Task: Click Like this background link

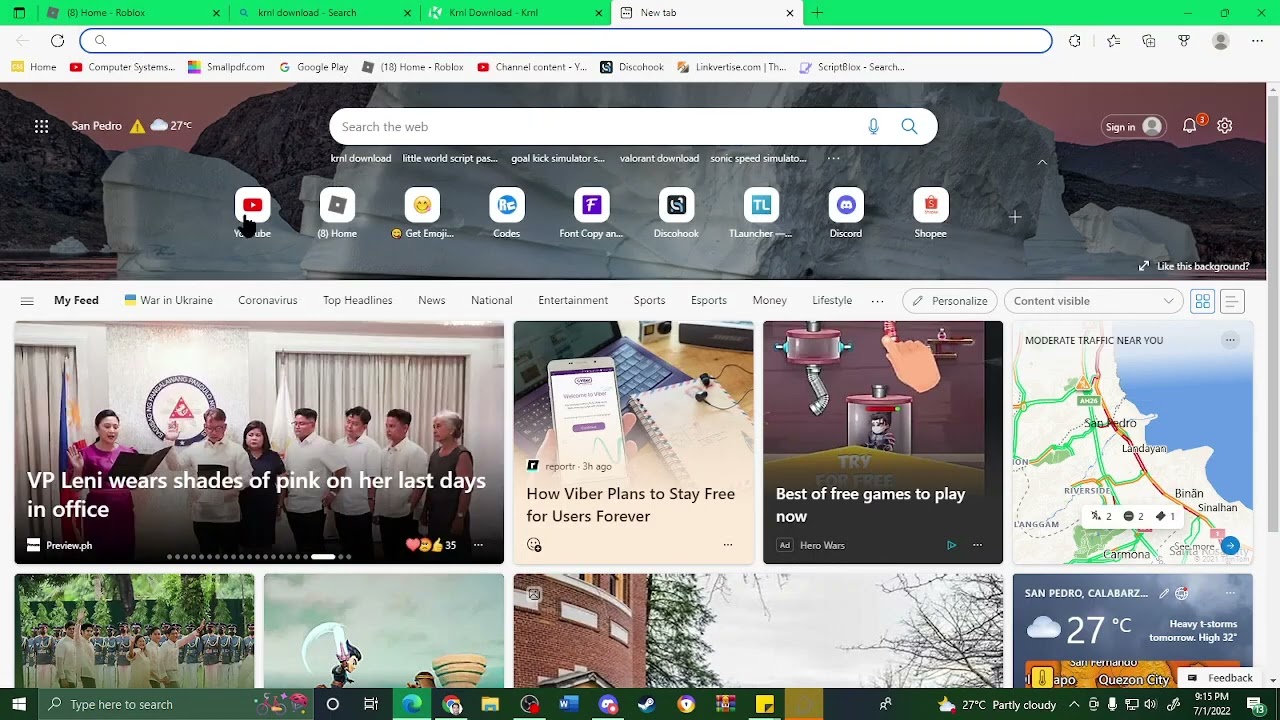Action: coord(1194,266)
